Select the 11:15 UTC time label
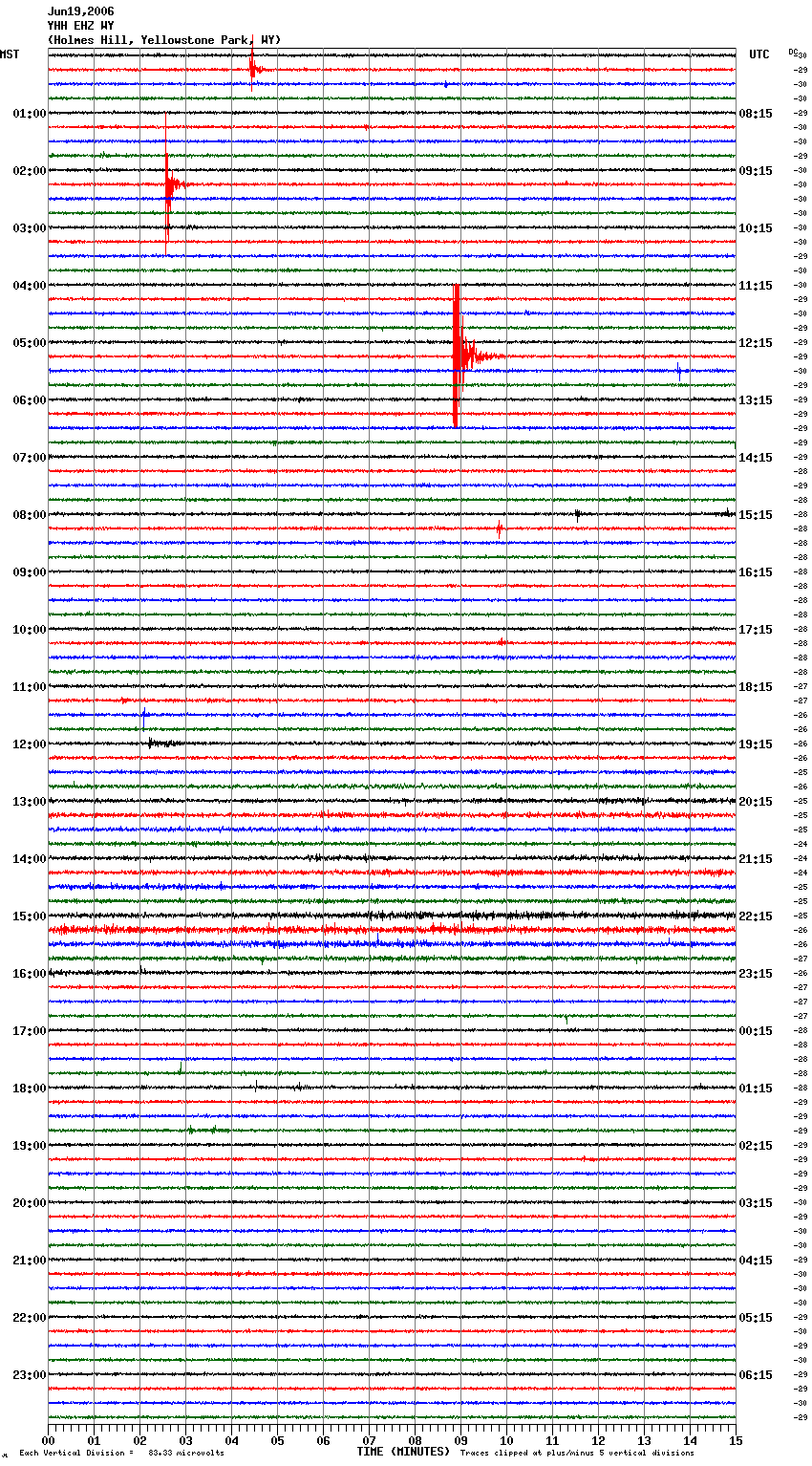Screen dimensions: 812x1466 tap(756, 285)
